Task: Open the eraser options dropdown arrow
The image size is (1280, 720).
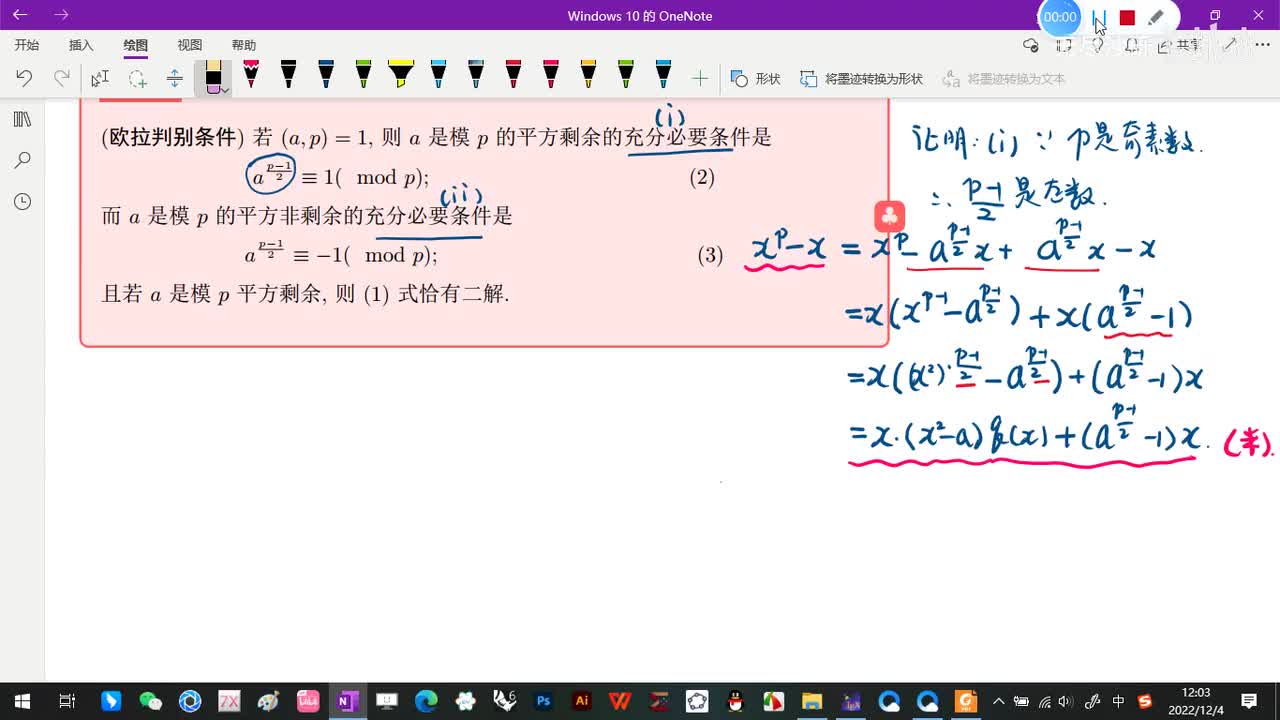Action: [x=225, y=90]
